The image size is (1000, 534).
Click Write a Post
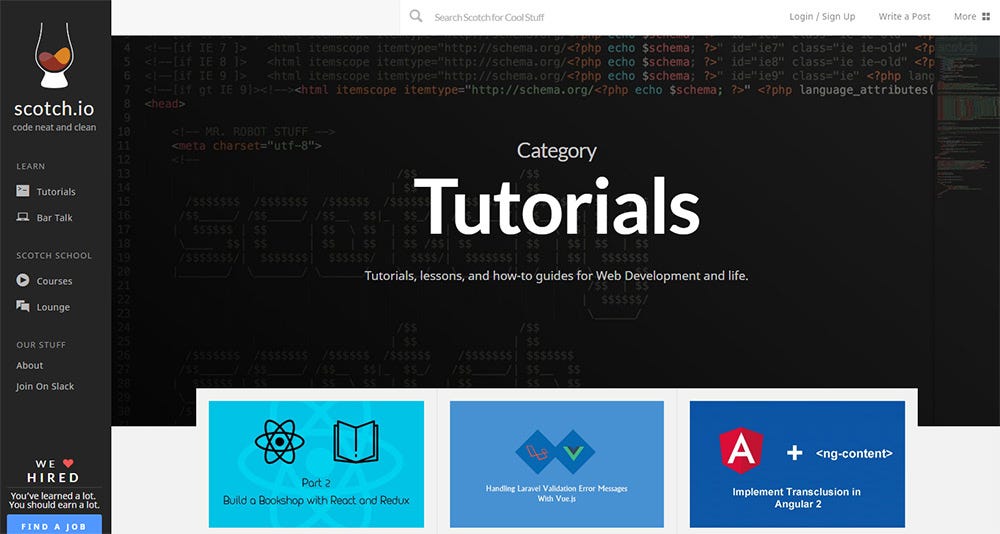[904, 17]
